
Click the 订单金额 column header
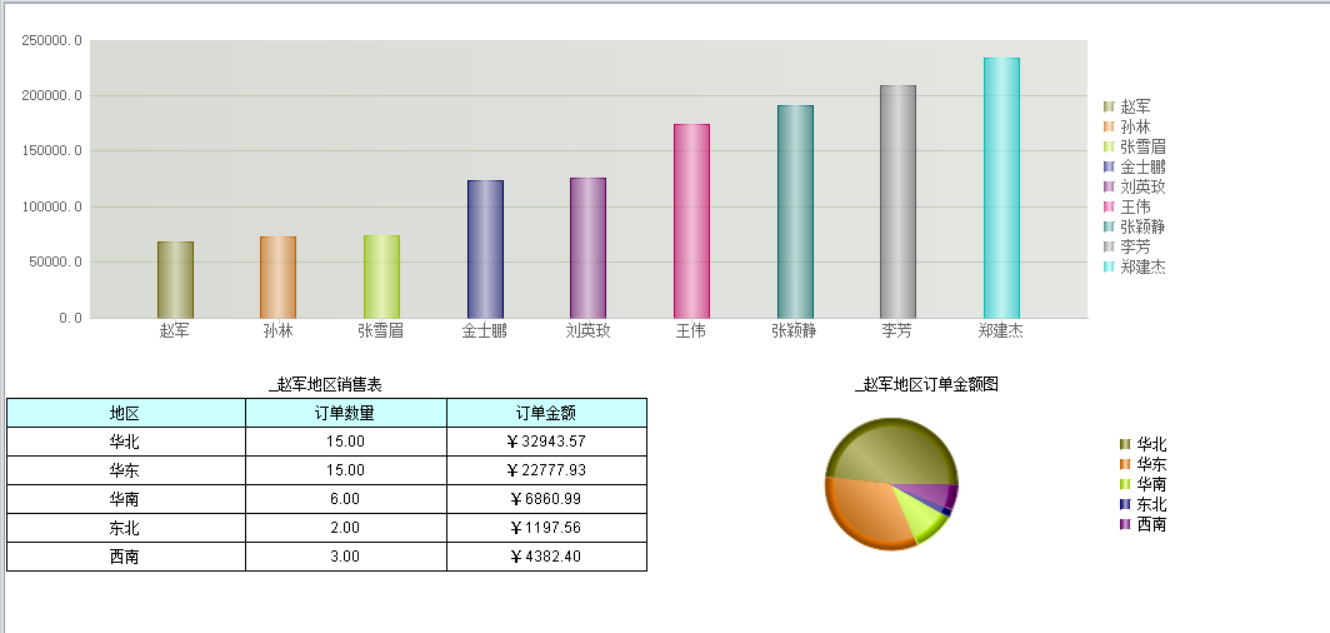pyautogui.click(x=547, y=413)
